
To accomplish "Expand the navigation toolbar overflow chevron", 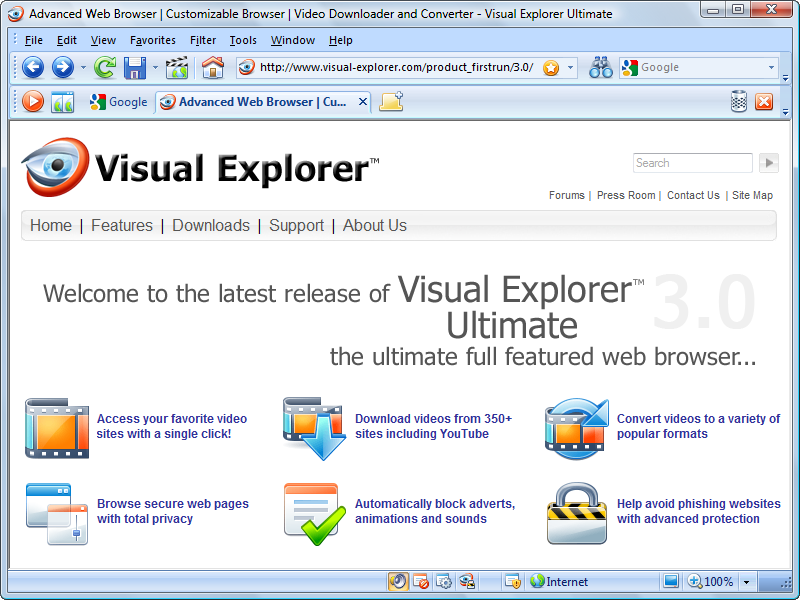I will pyautogui.click(x=786, y=78).
